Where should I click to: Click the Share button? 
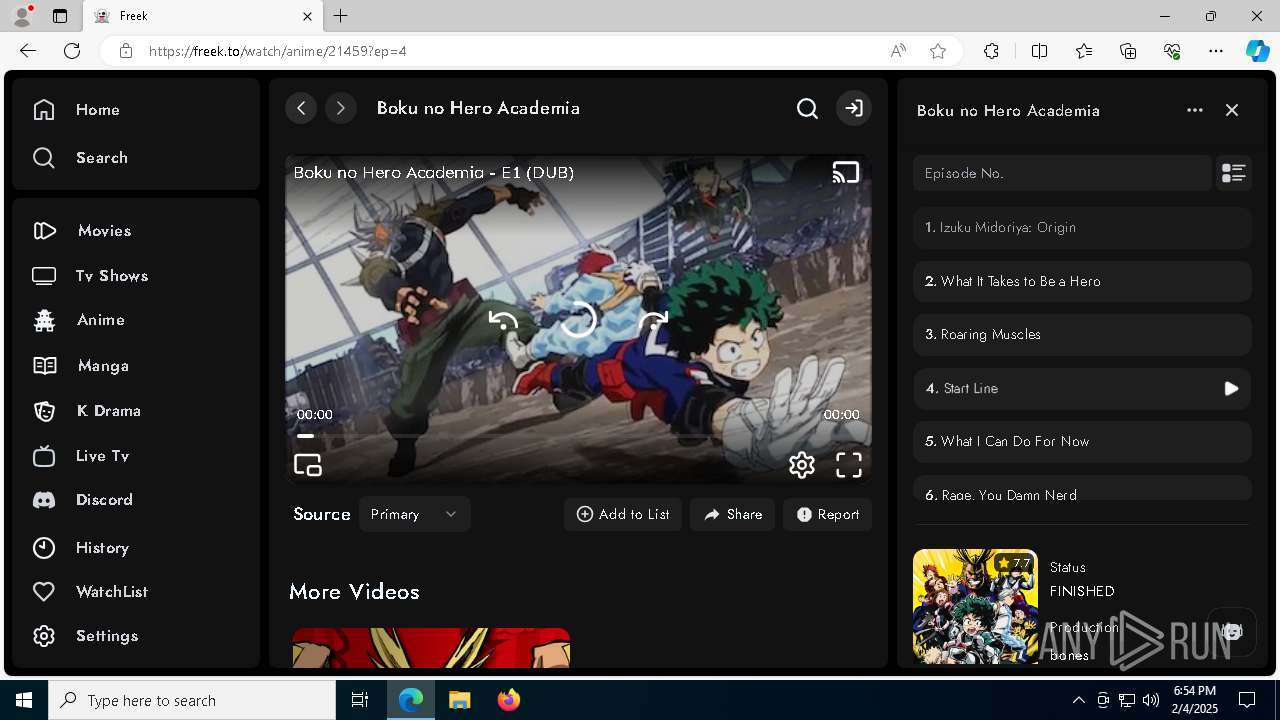pos(732,514)
